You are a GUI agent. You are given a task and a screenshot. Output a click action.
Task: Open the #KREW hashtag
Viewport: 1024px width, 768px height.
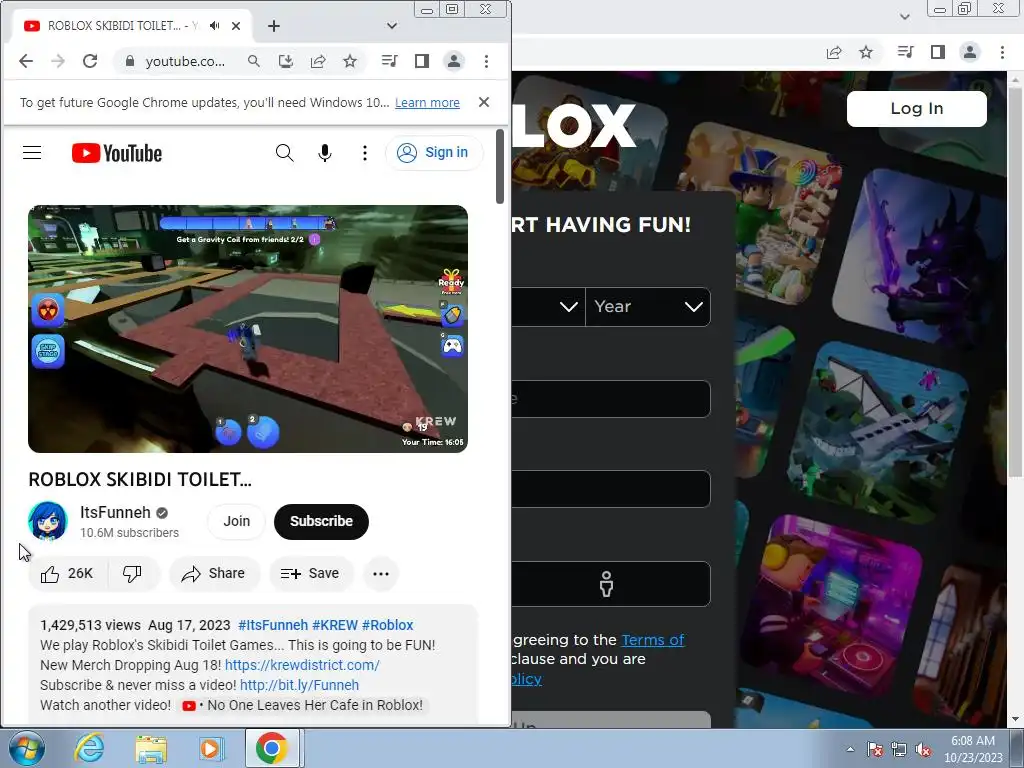(x=335, y=625)
